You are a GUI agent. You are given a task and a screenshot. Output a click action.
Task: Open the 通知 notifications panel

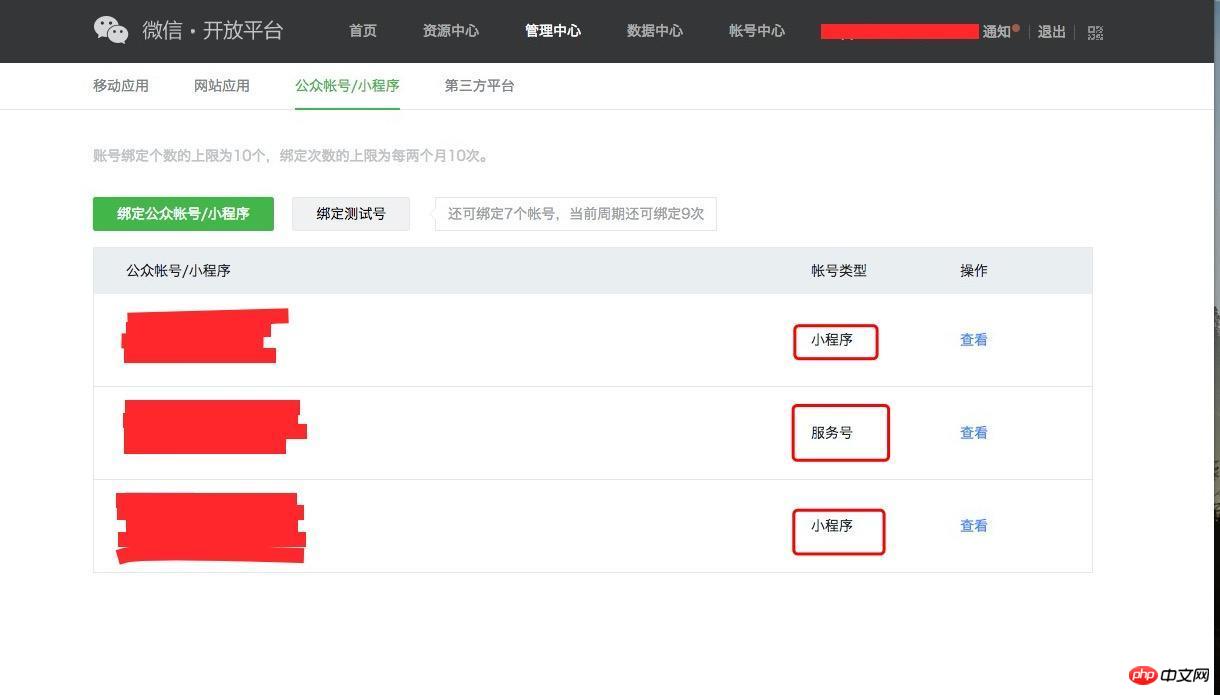[x=996, y=31]
